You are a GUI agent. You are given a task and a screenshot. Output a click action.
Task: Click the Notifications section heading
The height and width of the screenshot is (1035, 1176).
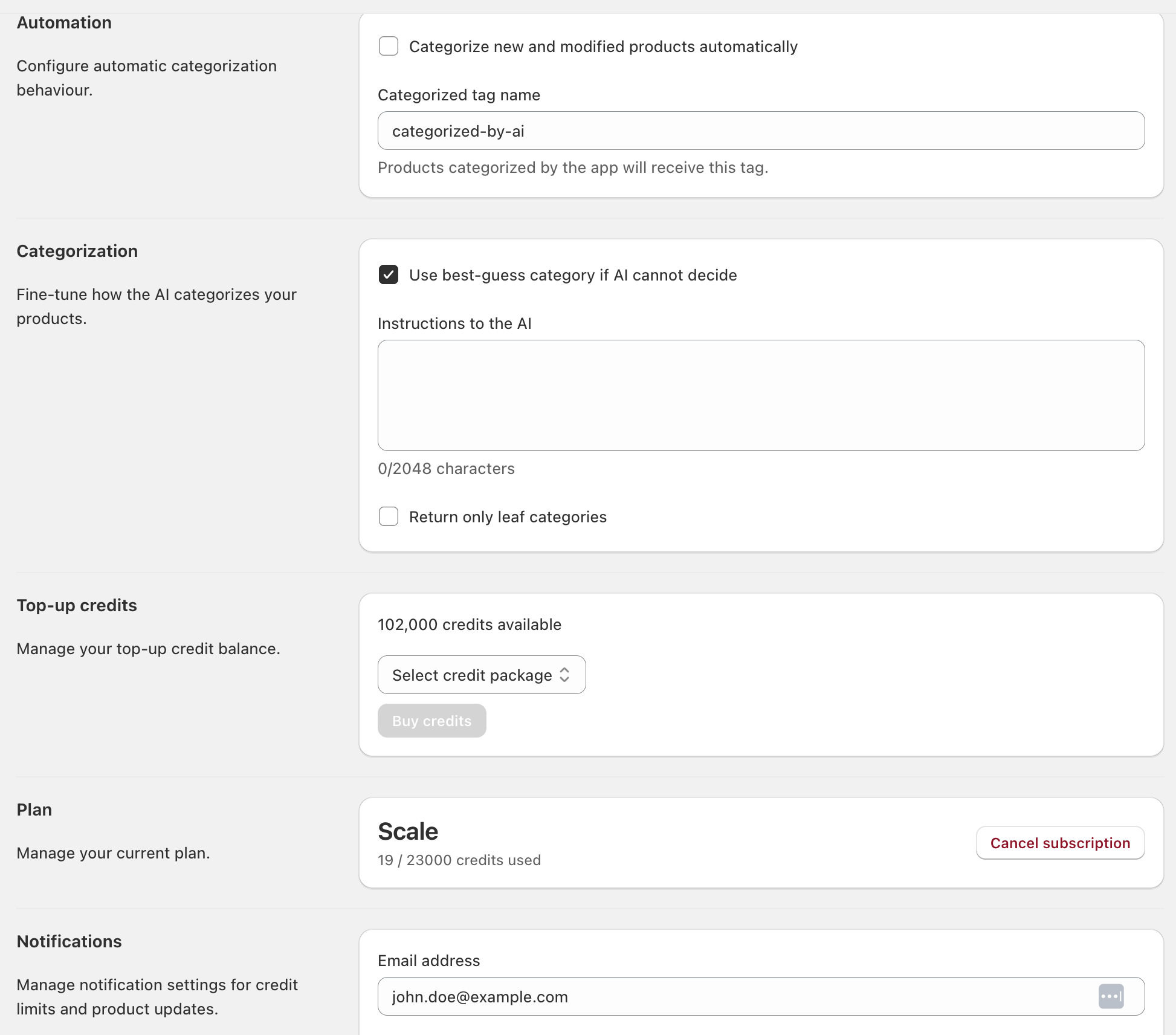69,941
